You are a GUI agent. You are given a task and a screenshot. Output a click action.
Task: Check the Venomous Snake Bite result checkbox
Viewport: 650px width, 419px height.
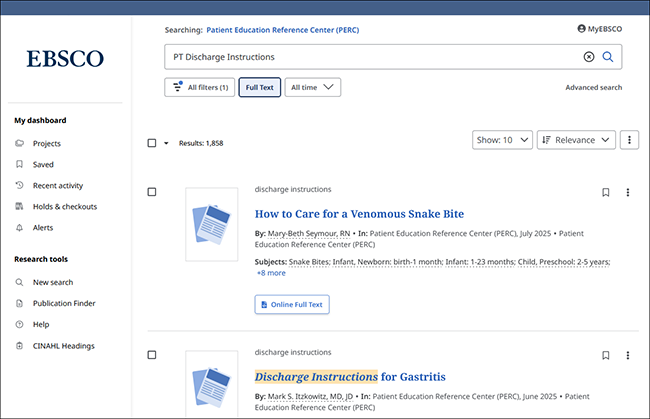tap(152, 192)
